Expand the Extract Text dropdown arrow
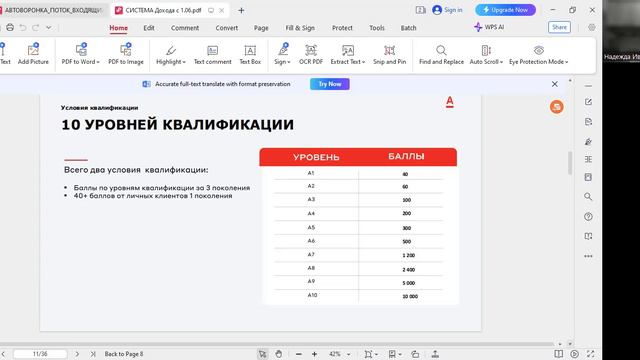 (363, 62)
